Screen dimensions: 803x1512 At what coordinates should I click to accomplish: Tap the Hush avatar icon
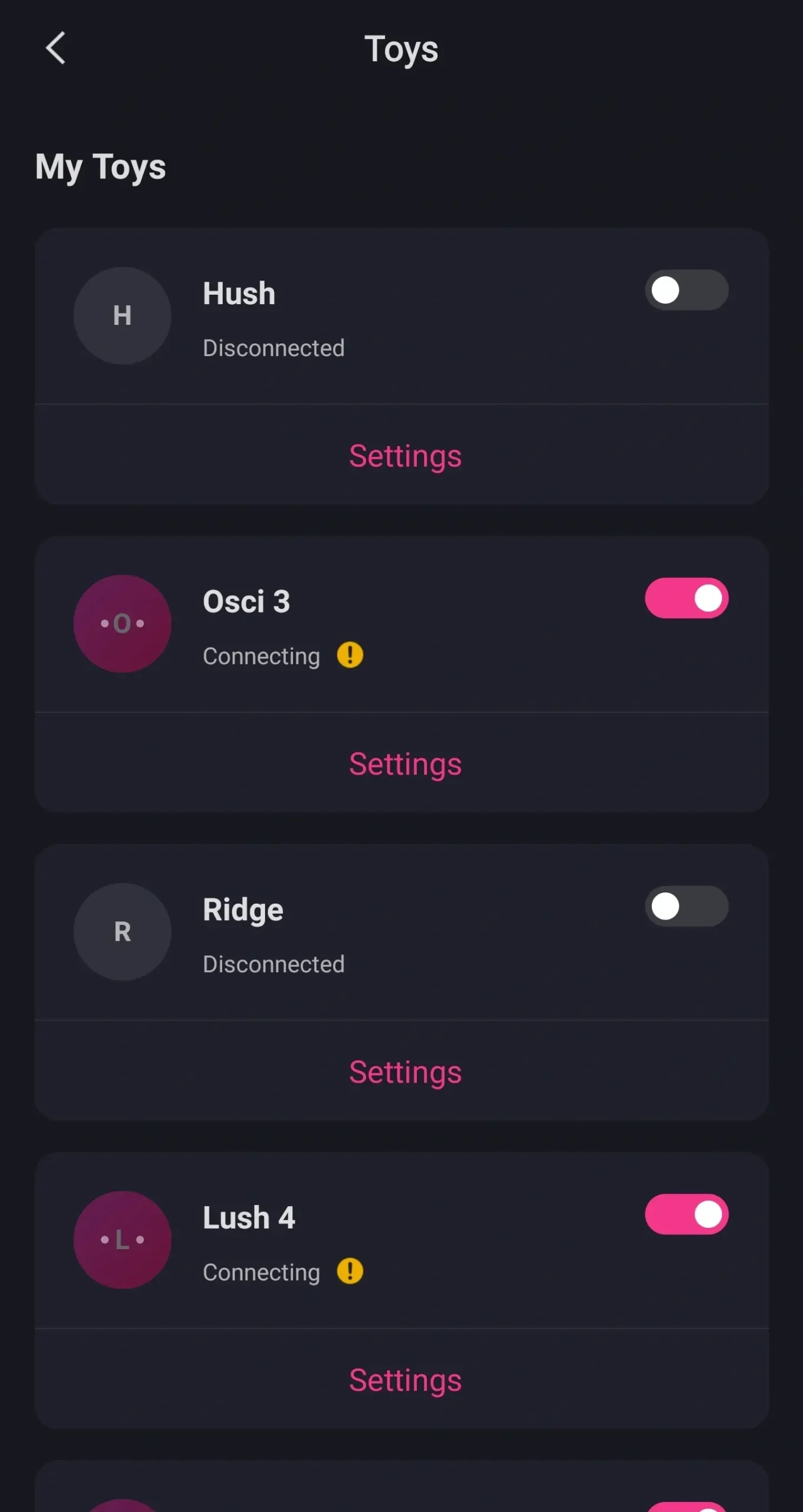click(122, 315)
